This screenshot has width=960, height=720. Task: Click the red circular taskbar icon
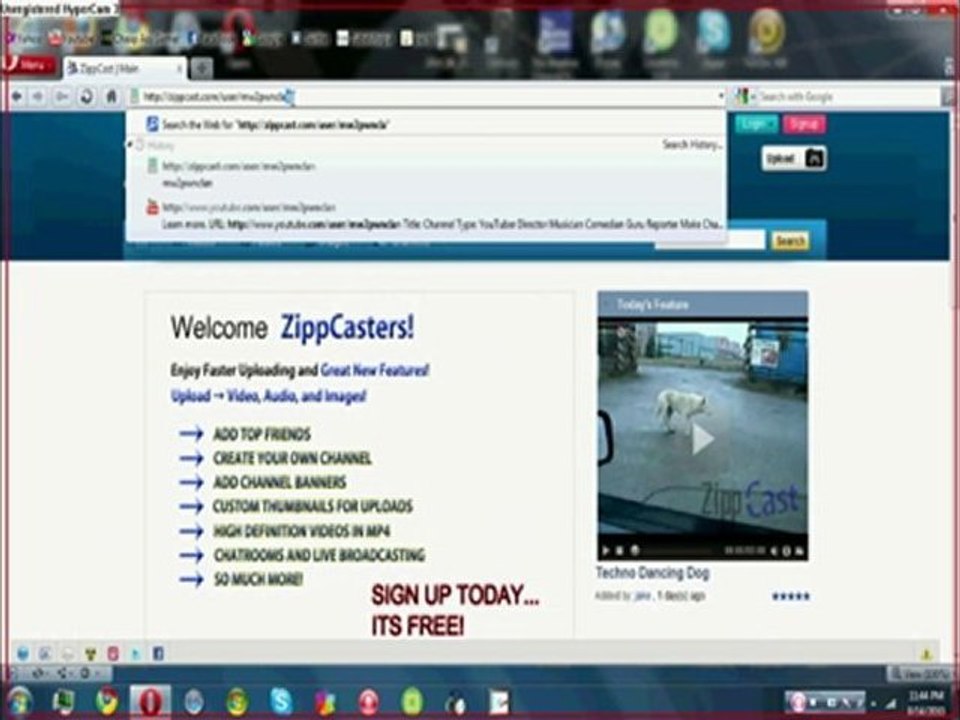point(369,702)
